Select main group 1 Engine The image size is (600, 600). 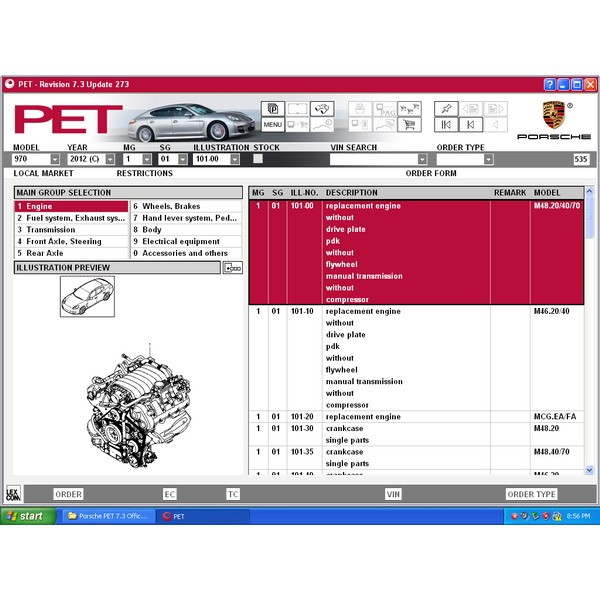click(72, 206)
